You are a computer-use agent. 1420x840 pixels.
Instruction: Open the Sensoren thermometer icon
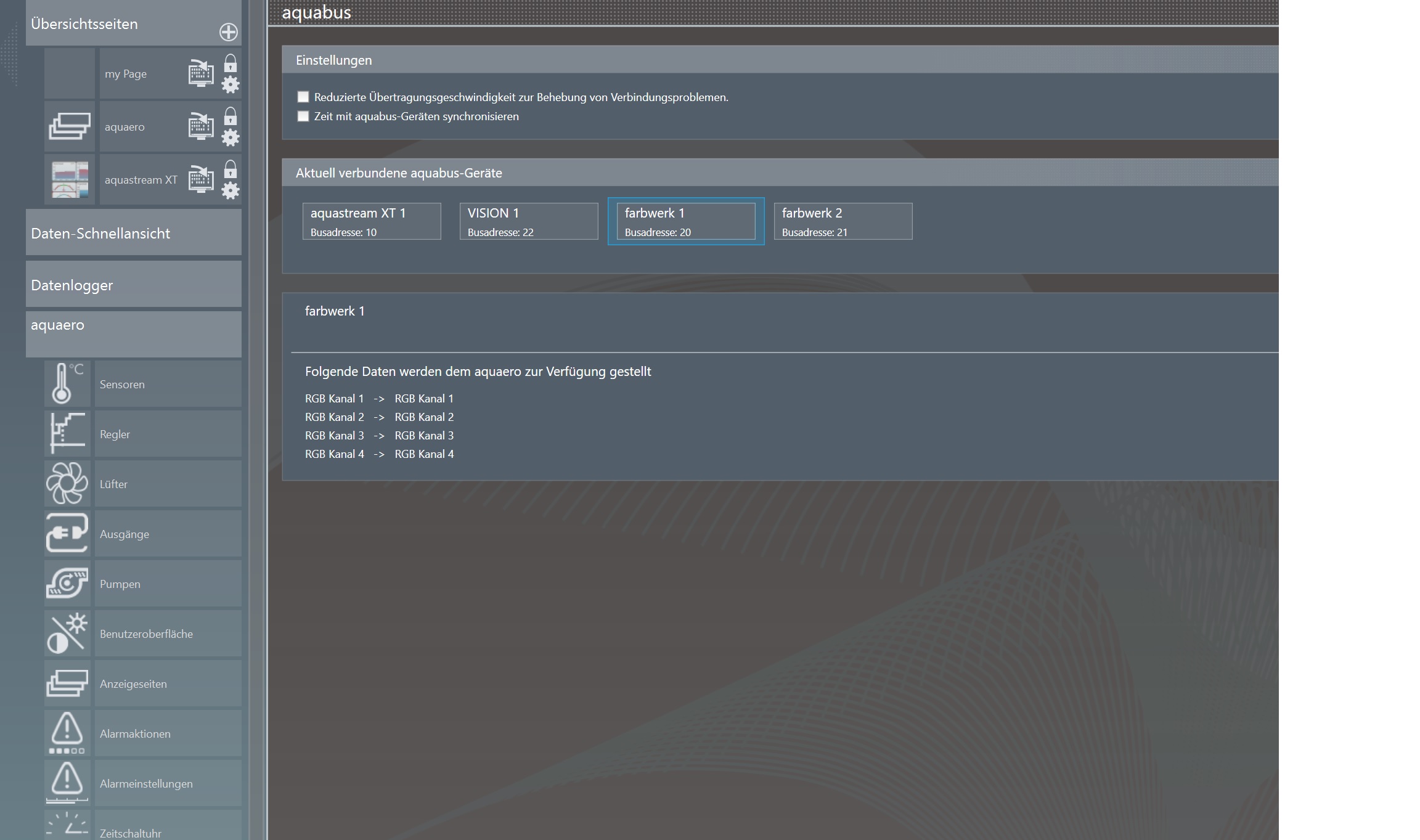(67, 383)
